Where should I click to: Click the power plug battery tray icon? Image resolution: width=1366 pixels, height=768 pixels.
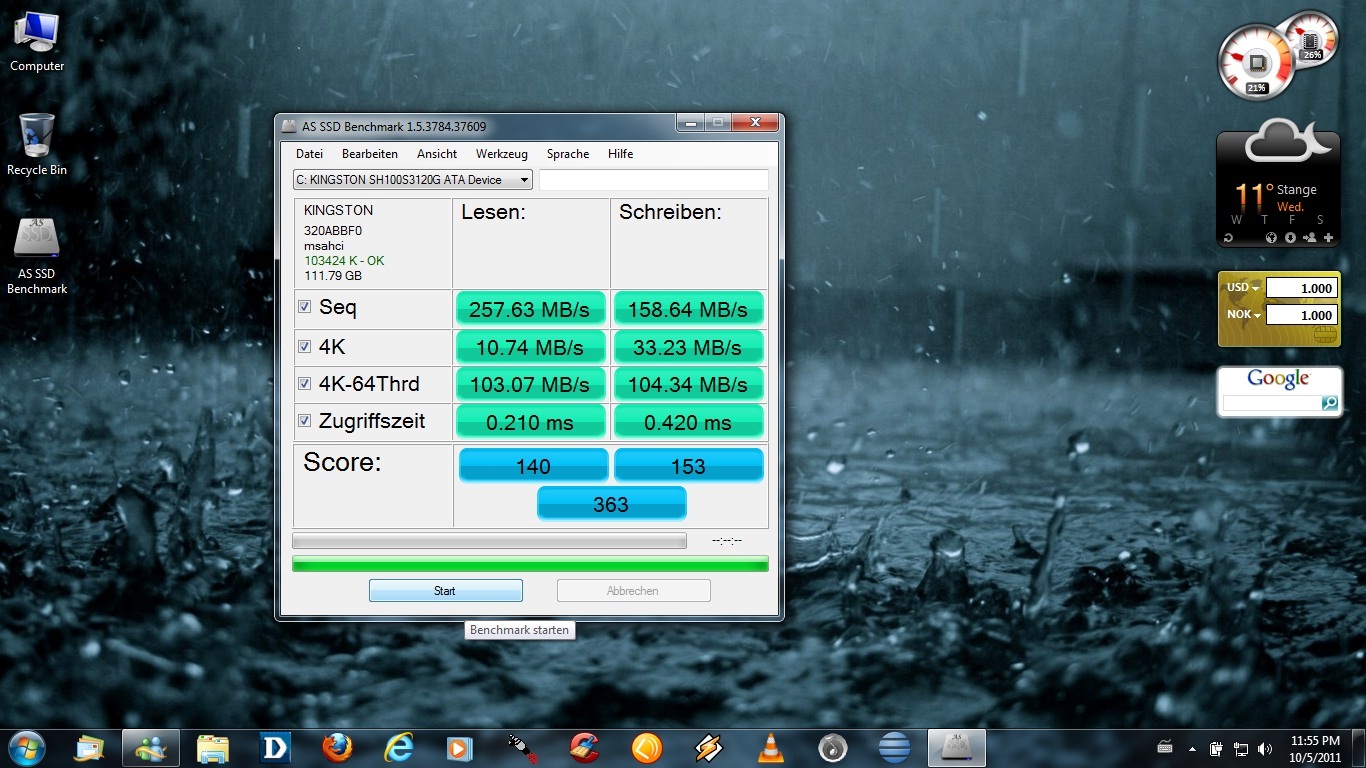[x=1217, y=747]
